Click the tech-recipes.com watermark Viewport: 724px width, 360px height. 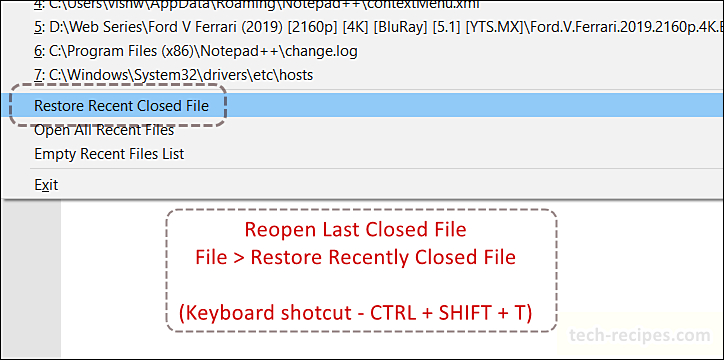tap(640, 335)
